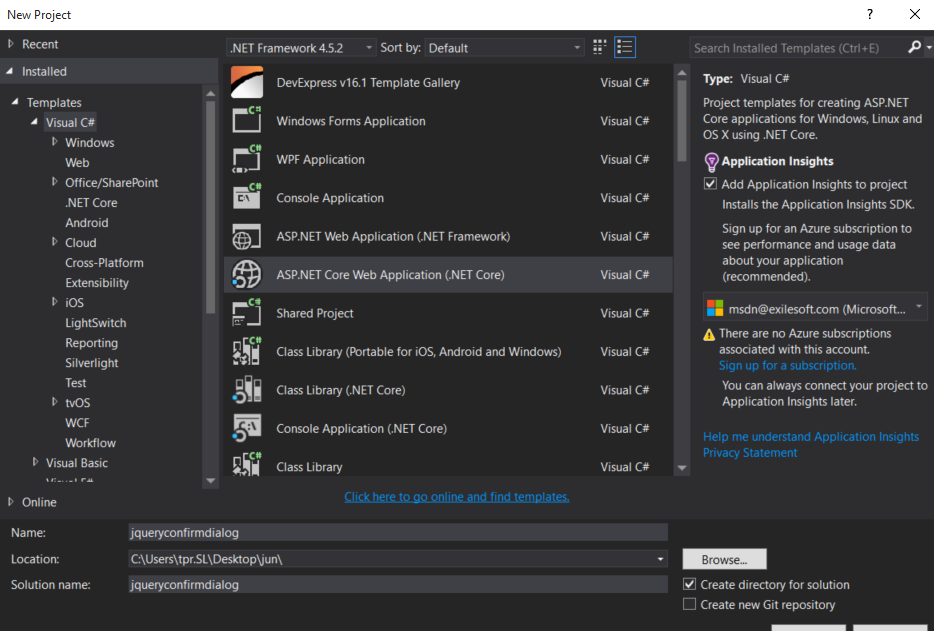The image size is (934, 631).
Task: Open Help me understand Application Insights link
Action: (811, 436)
